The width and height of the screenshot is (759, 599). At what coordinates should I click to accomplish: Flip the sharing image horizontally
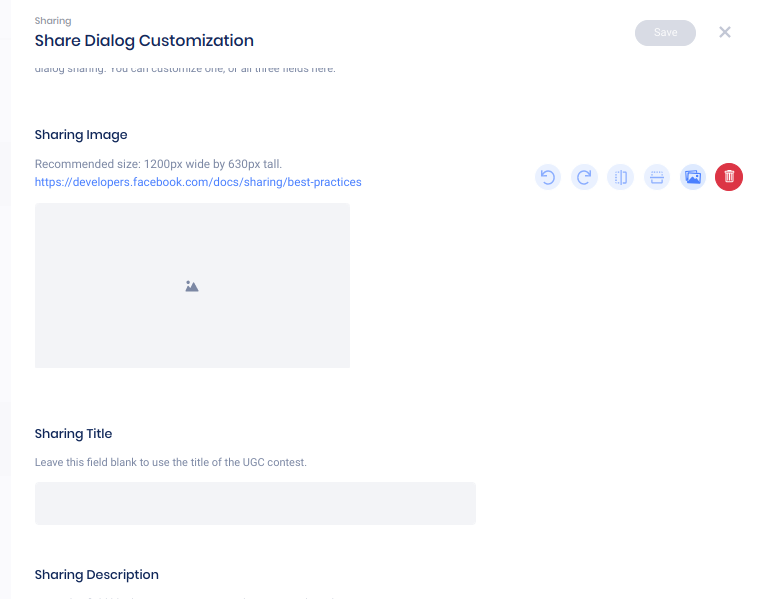click(621, 178)
